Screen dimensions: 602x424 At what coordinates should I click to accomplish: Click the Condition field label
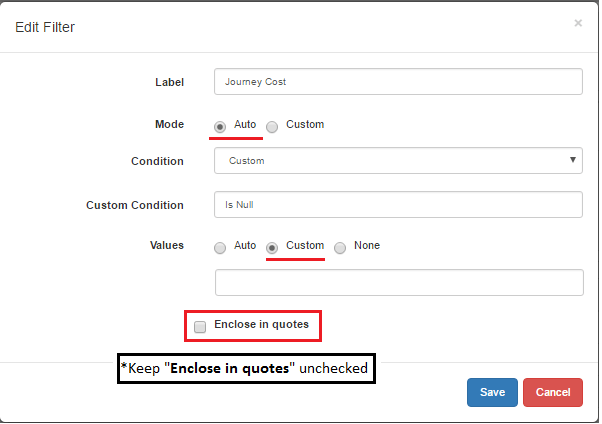tap(157, 161)
